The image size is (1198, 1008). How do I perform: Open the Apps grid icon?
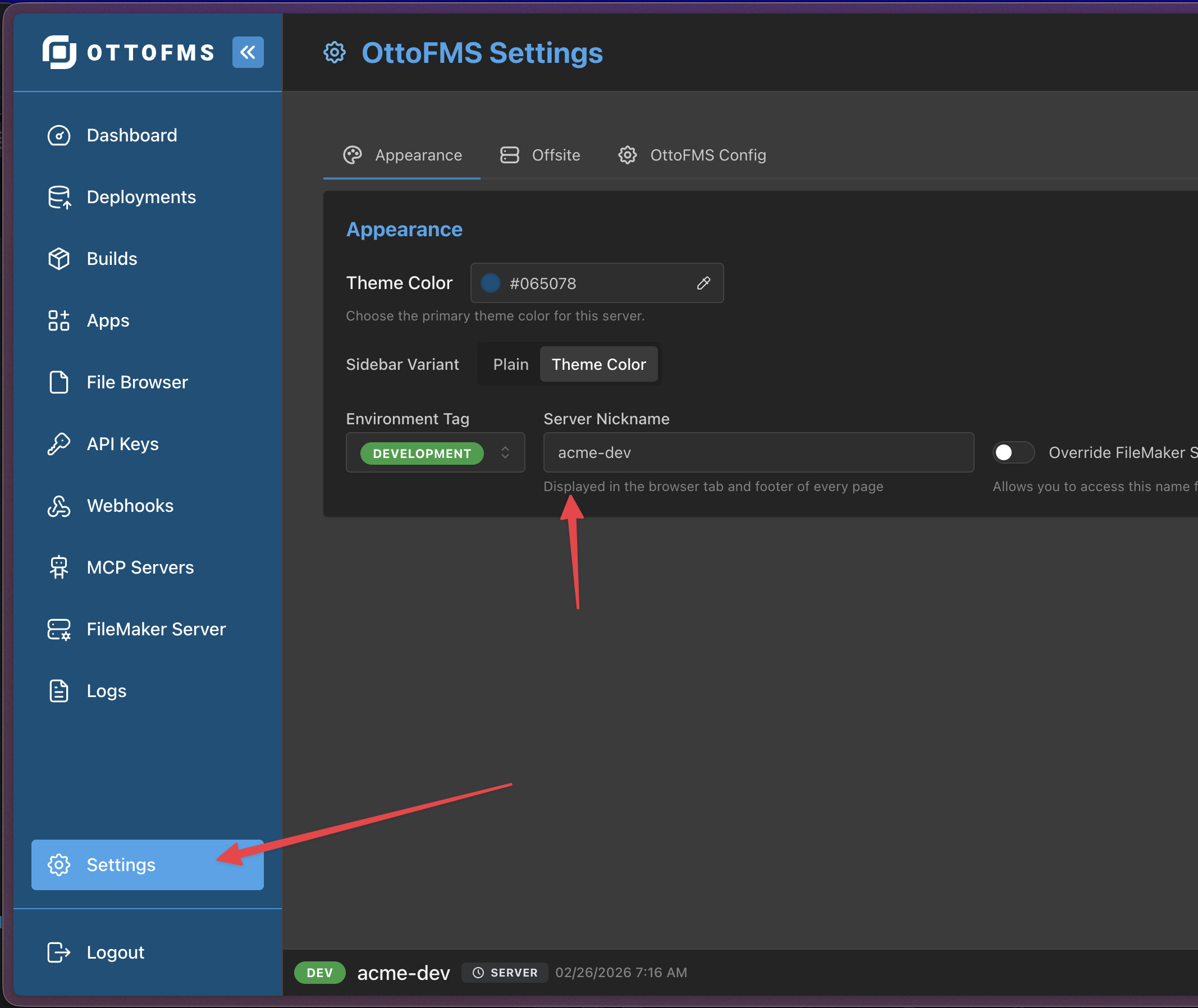[x=59, y=320]
